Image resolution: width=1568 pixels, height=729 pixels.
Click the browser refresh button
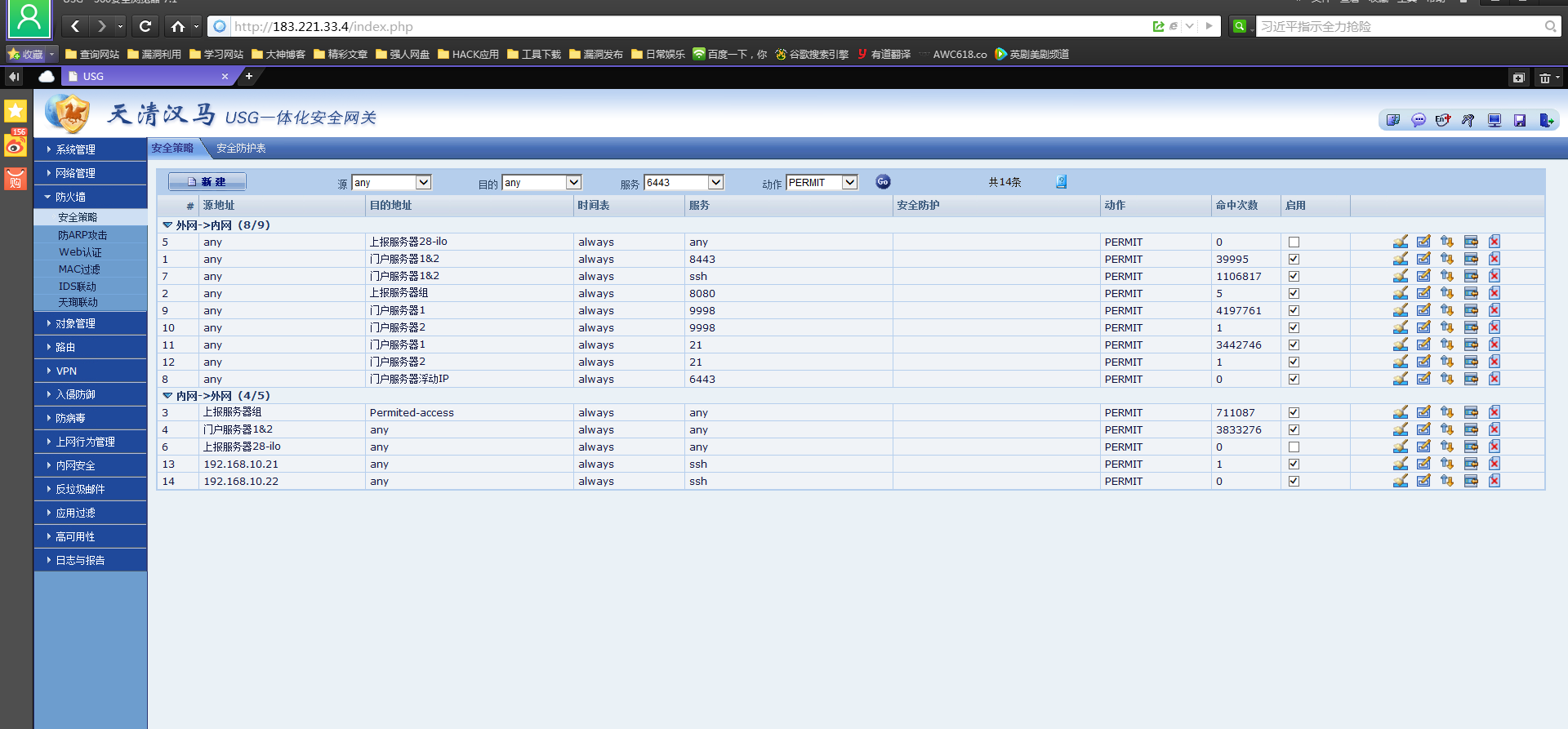[x=145, y=26]
